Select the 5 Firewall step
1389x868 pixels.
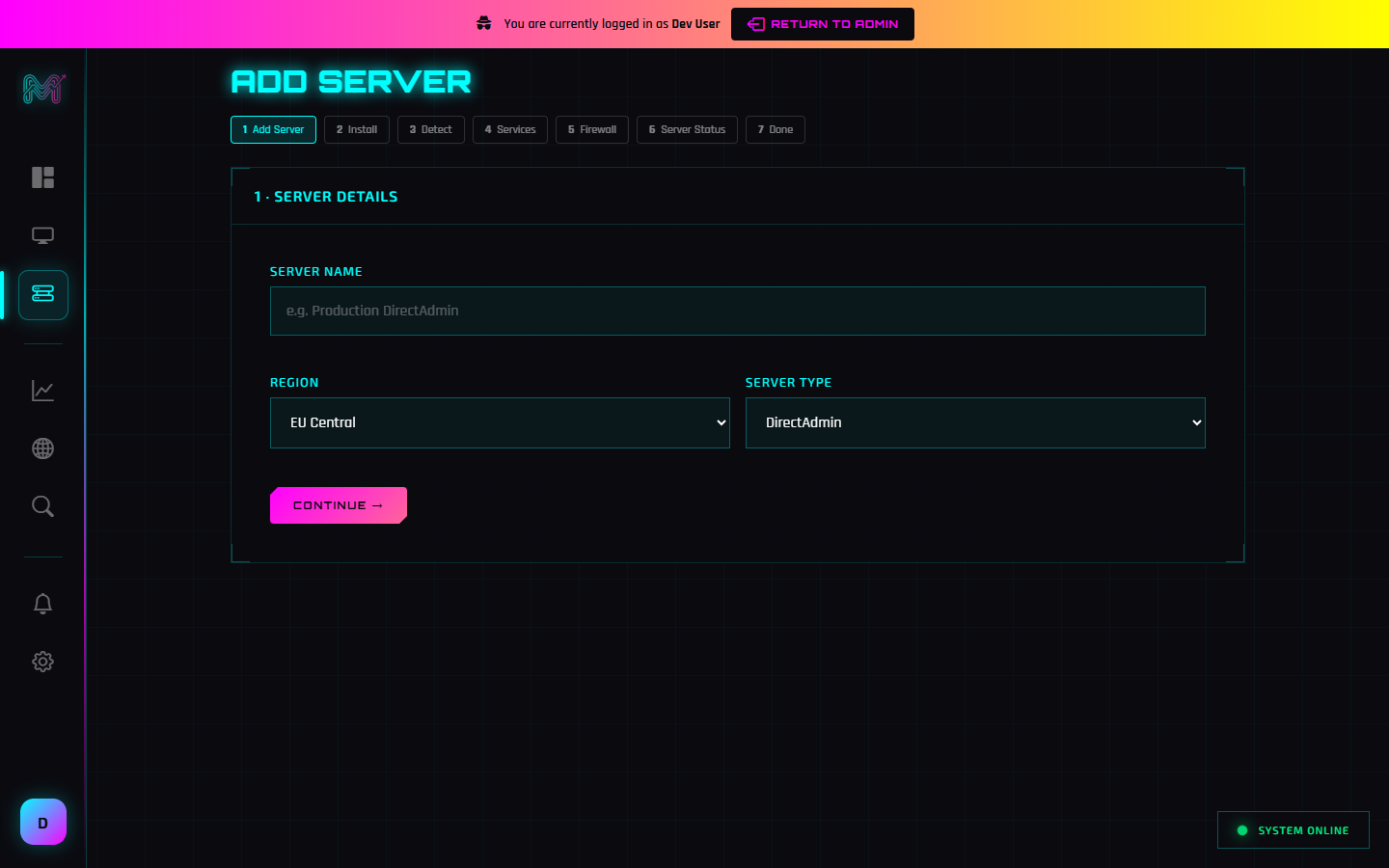(x=592, y=129)
